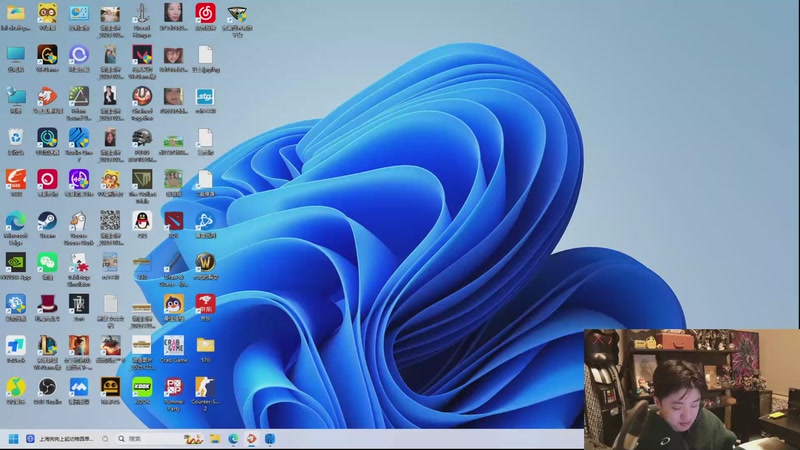Open the Goose Goose Duck shortcut
Viewport: 800px width, 450px height.
click(x=79, y=221)
